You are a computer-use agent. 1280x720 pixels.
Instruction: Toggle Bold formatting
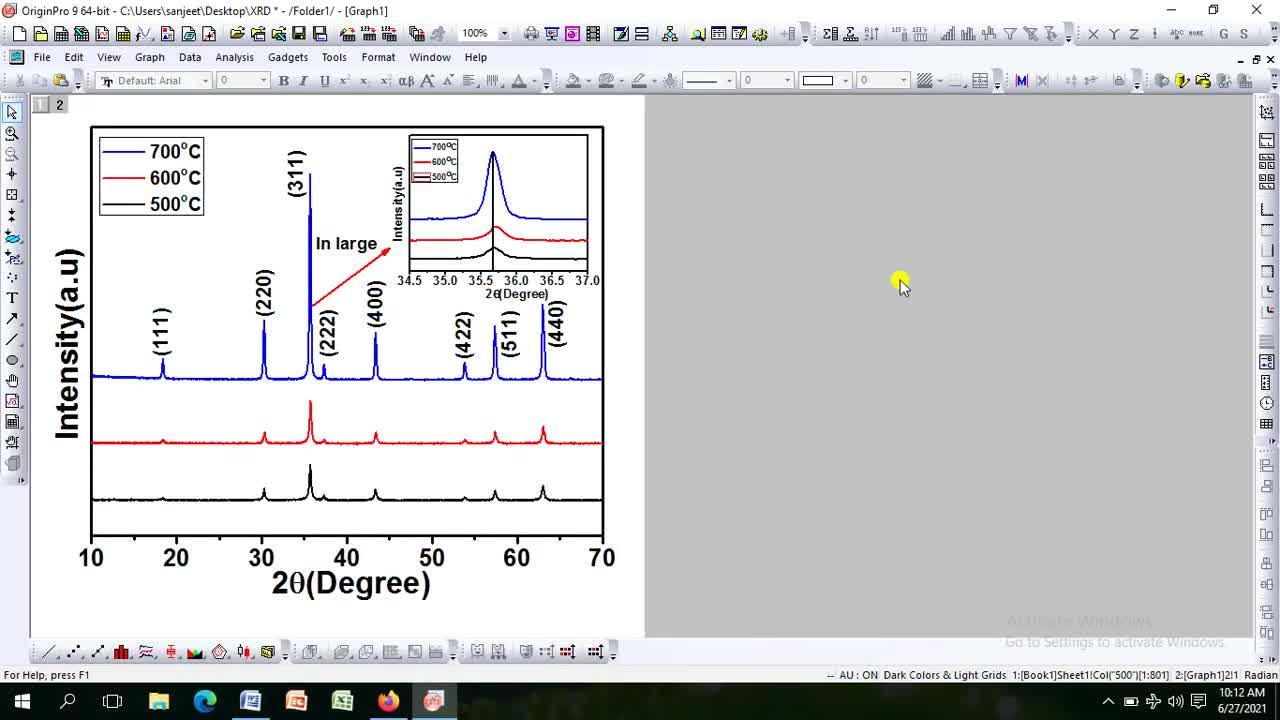[283, 80]
